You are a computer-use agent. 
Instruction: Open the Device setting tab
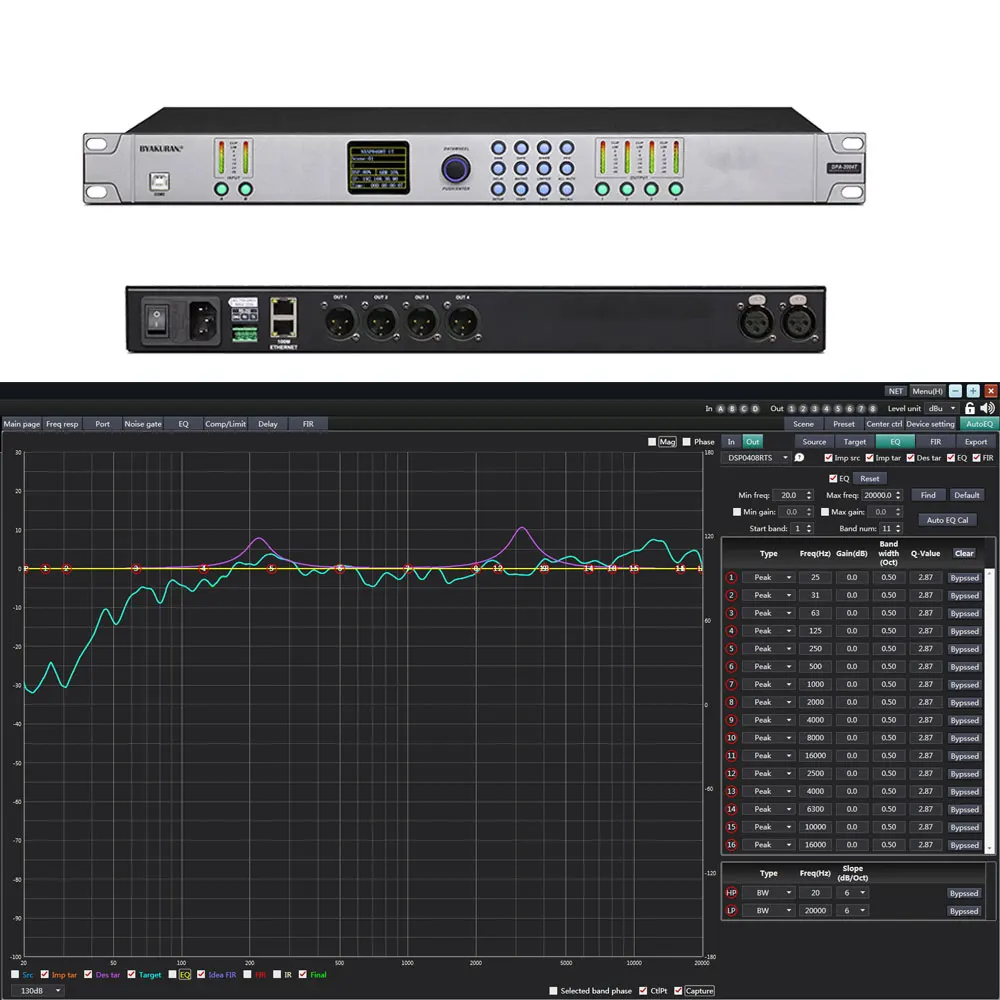click(930, 424)
